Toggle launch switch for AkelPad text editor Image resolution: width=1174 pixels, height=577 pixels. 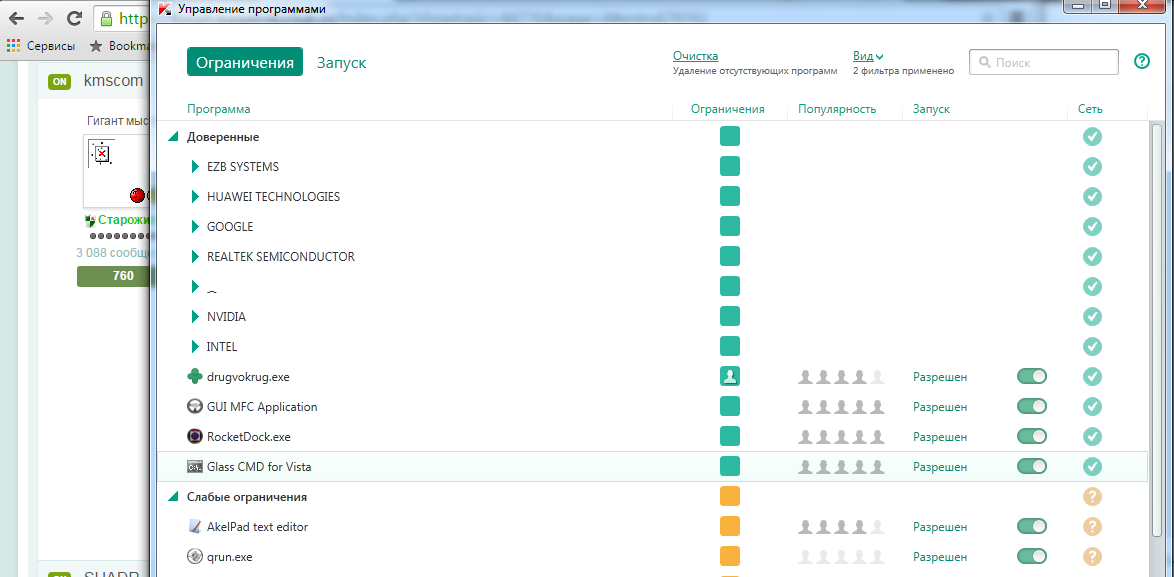1031,527
